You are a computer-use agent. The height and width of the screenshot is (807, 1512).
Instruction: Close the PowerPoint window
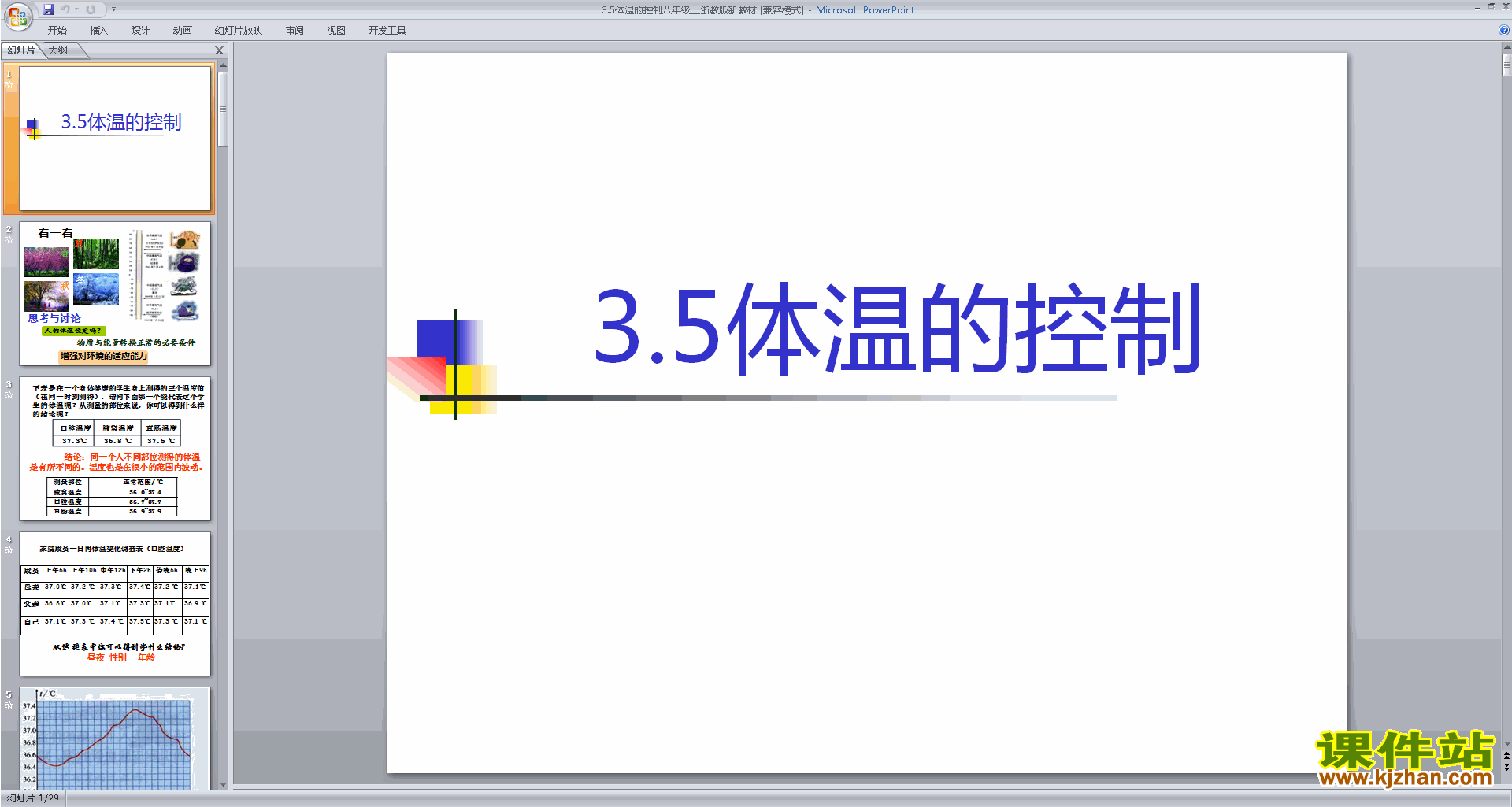click(x=1506, y=6)
